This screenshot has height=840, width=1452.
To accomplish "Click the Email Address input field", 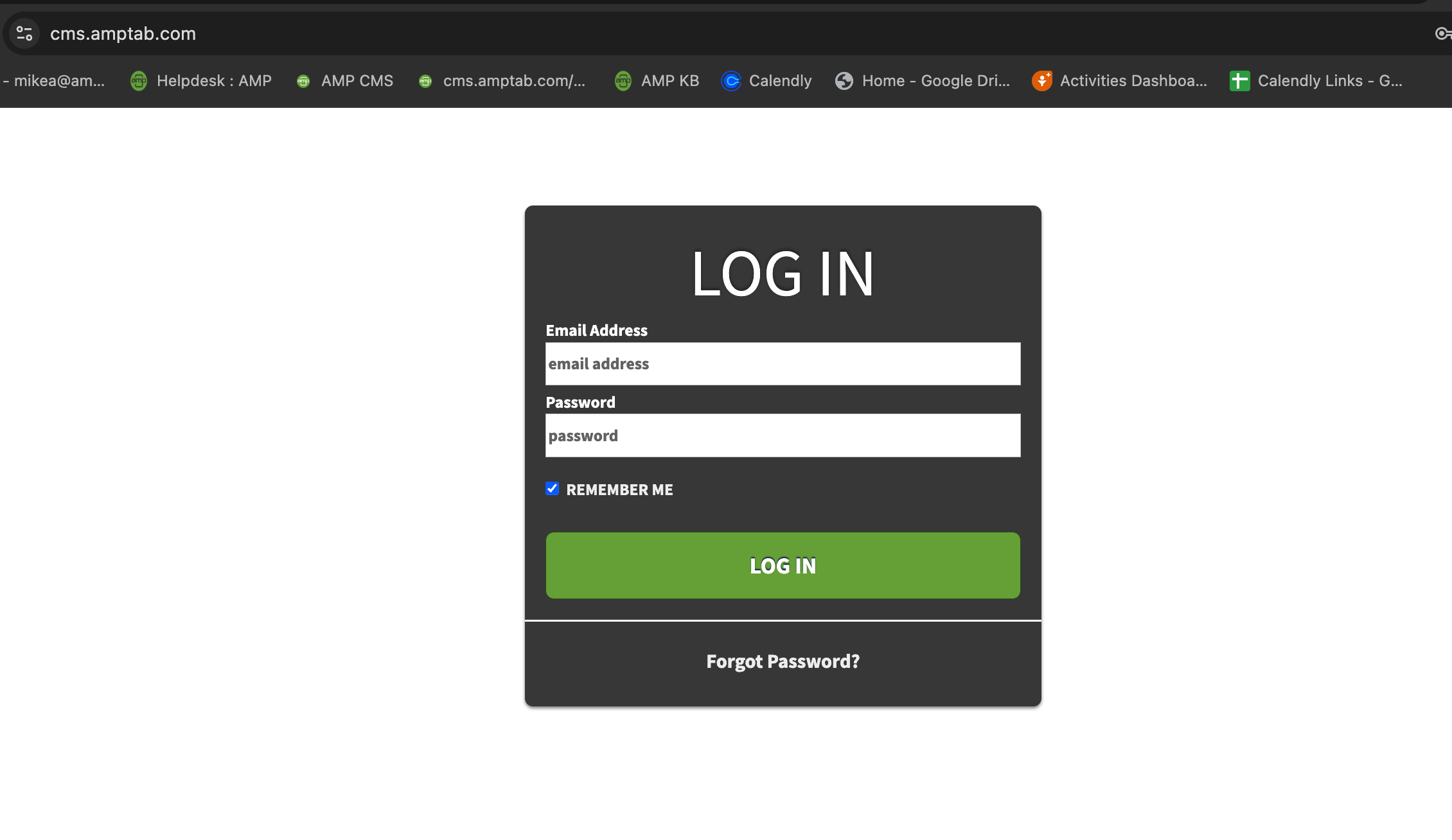I will coord(783,364).
